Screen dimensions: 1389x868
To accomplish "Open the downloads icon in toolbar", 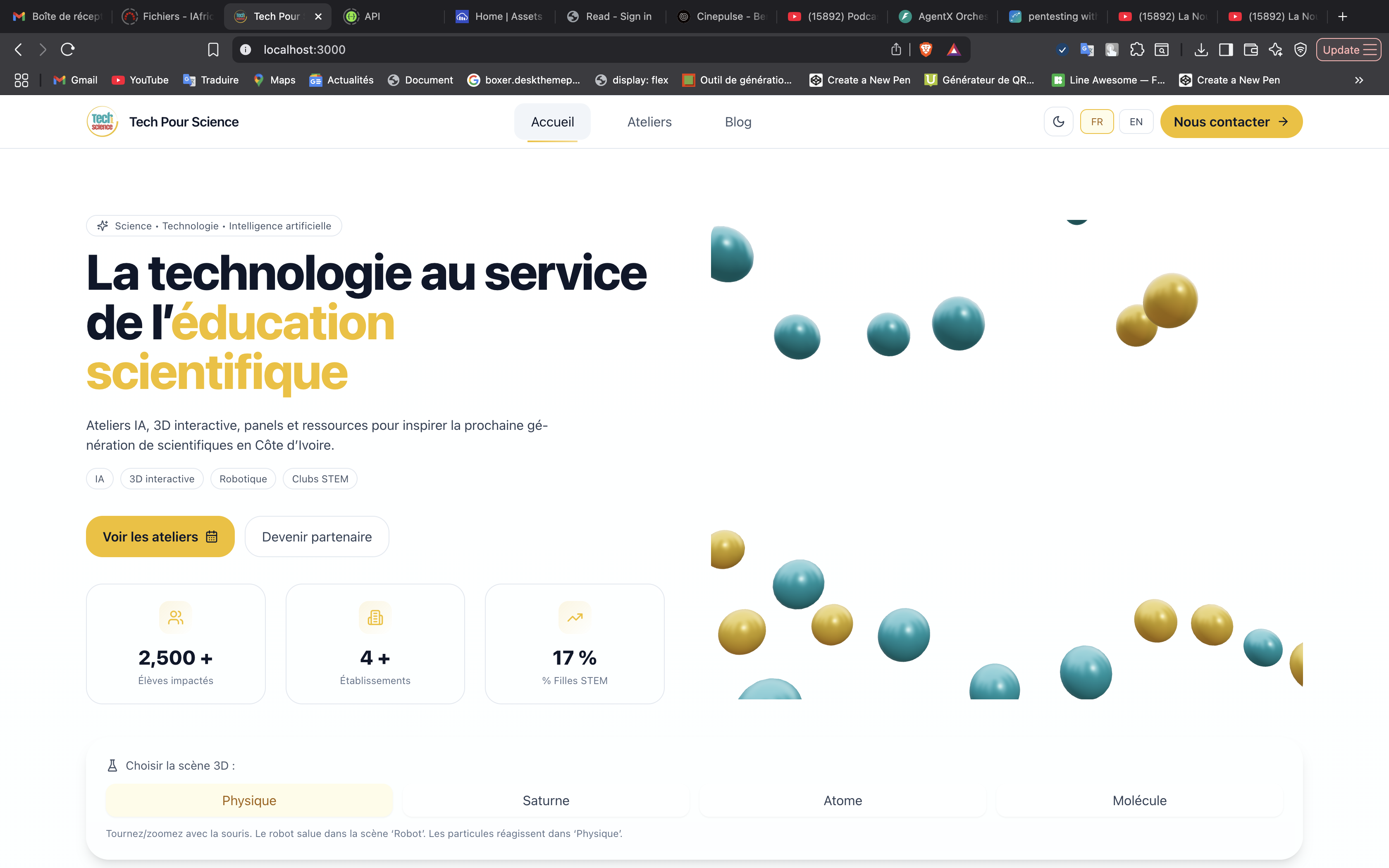I will [x=1201, y=49].
